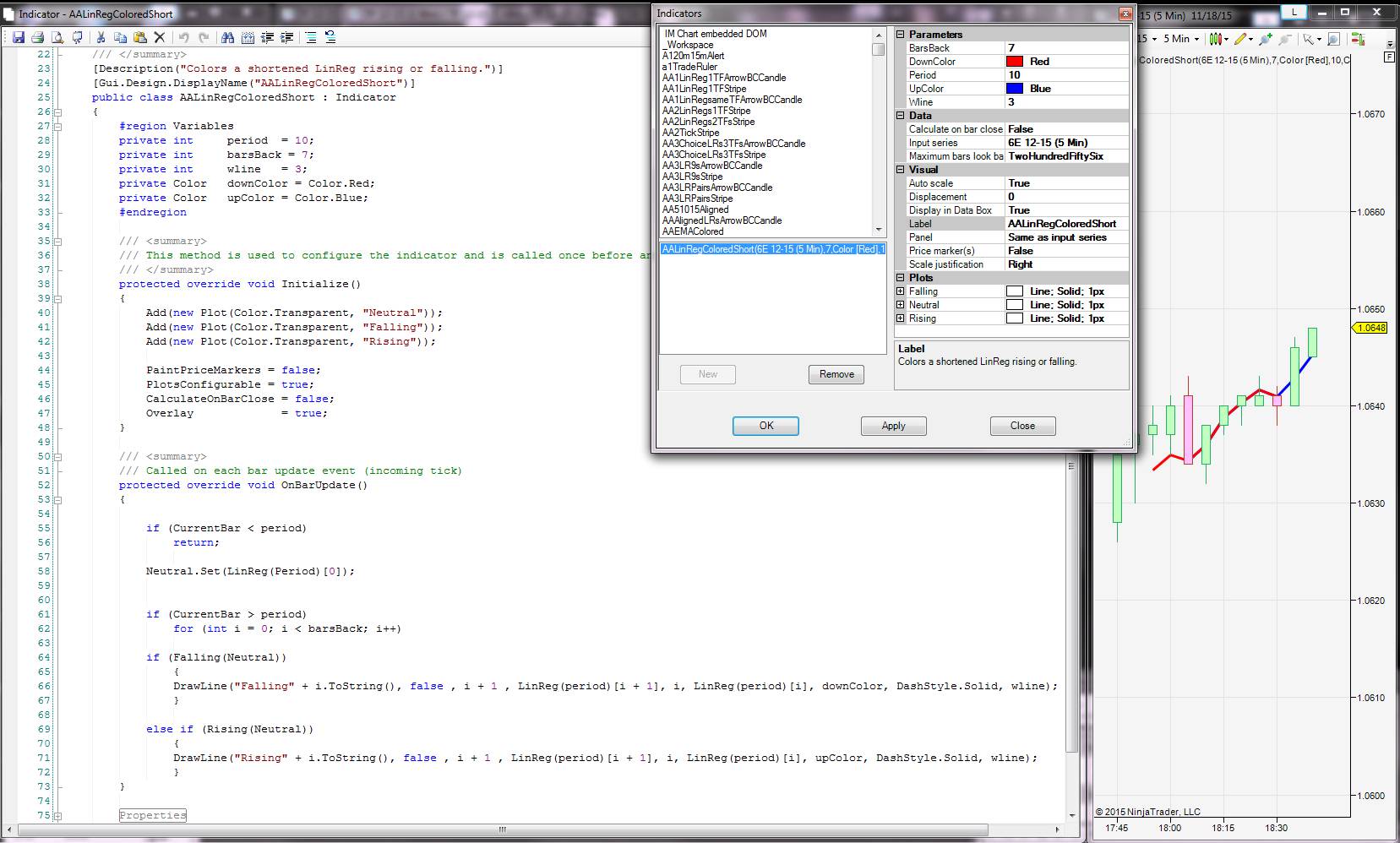This screenshot has width=1400, height=843.
Task: Zoom out on the chart
Action: [1285, 39]
